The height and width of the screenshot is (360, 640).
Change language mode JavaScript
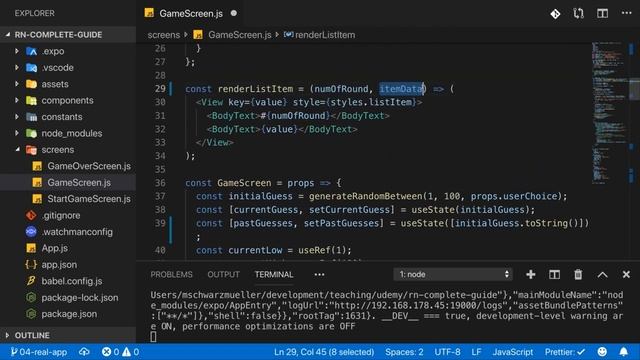tap(513, 352)
